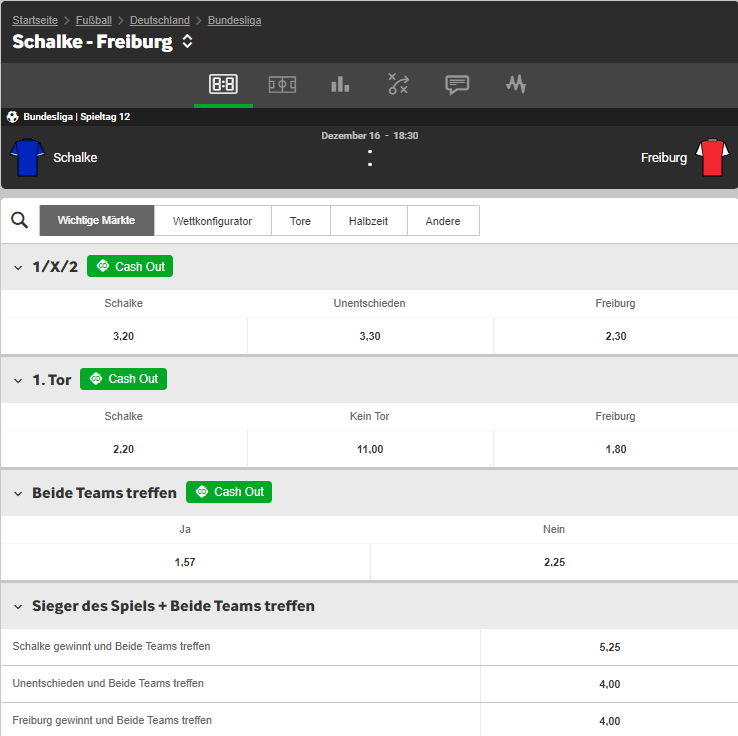Collapse Sieger des Spiels + Beide Teams treffen
The width and height of the screenshot is (738, 736).
(x=18, y=606)
